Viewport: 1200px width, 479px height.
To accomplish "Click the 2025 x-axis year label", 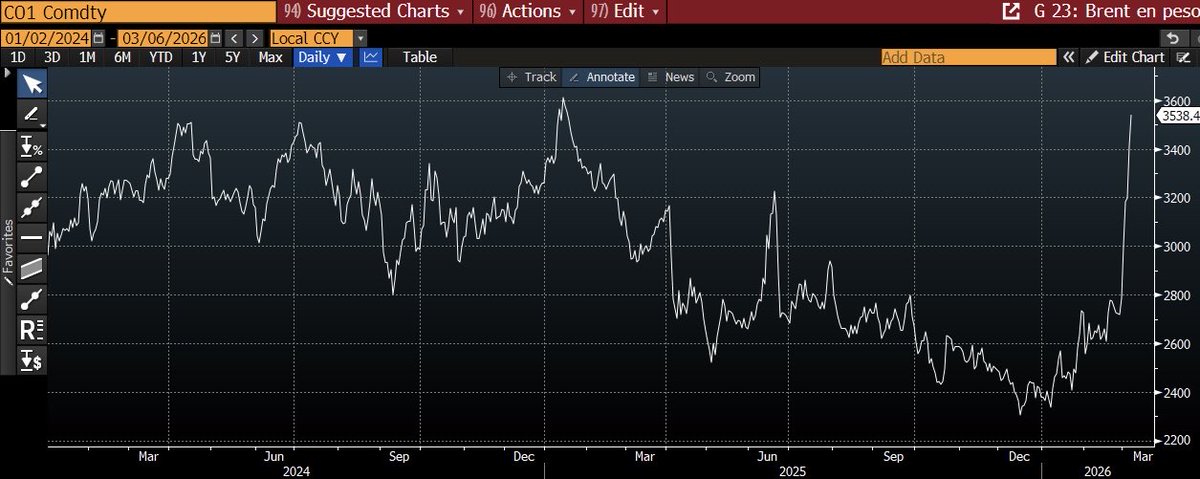I will pos(792,469).
